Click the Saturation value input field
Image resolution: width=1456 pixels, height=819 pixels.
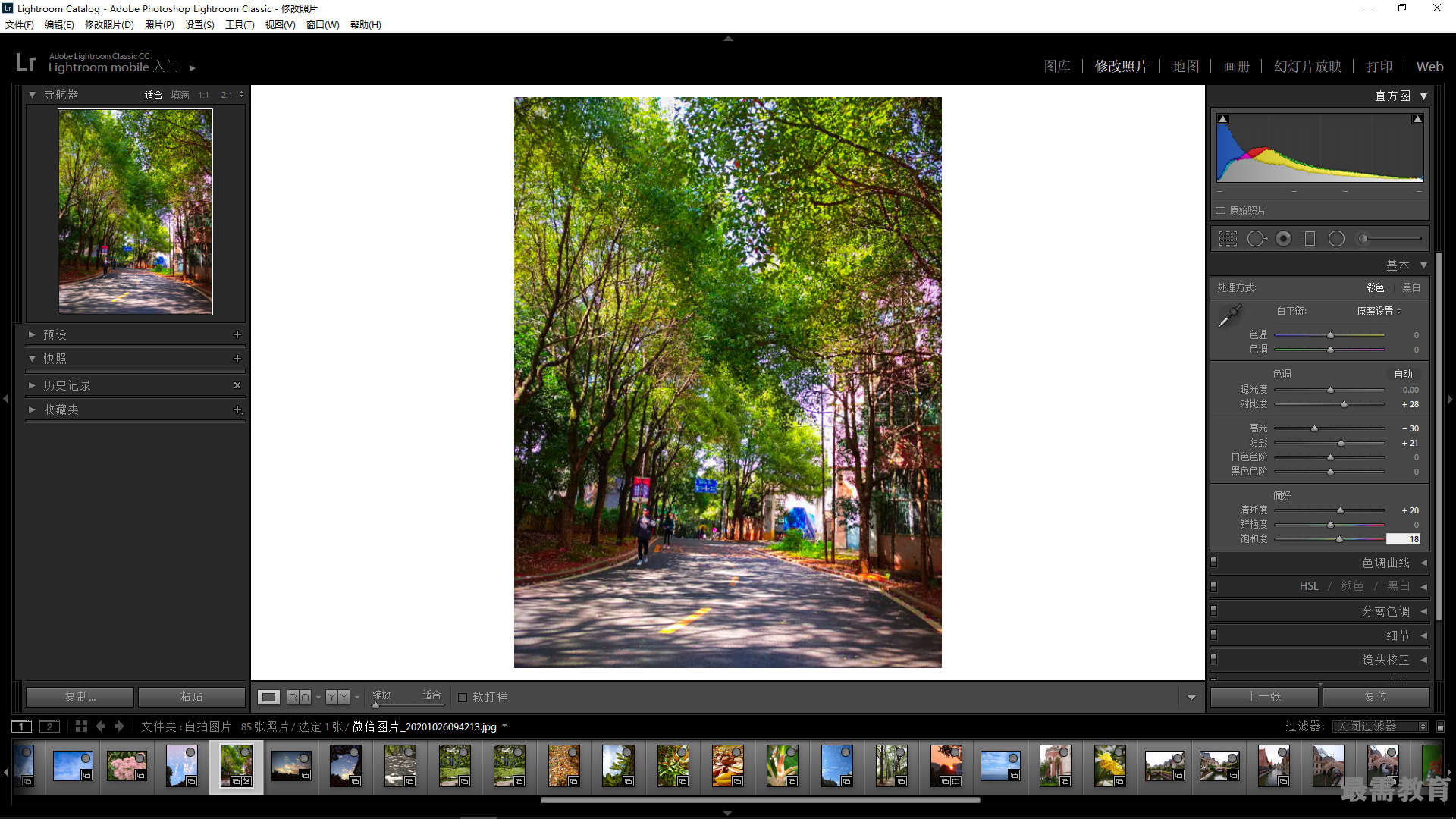[x=1404, y=539]
